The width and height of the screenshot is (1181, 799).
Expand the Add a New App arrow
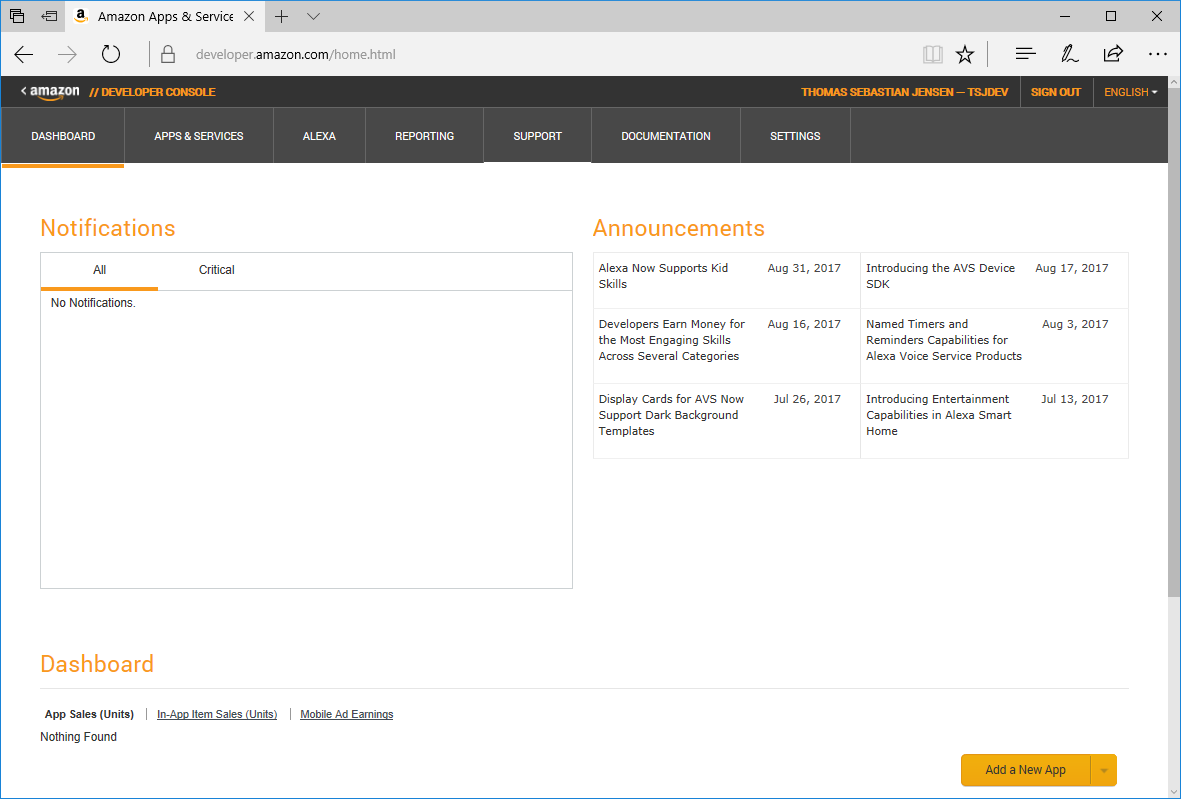point(1104,770)
